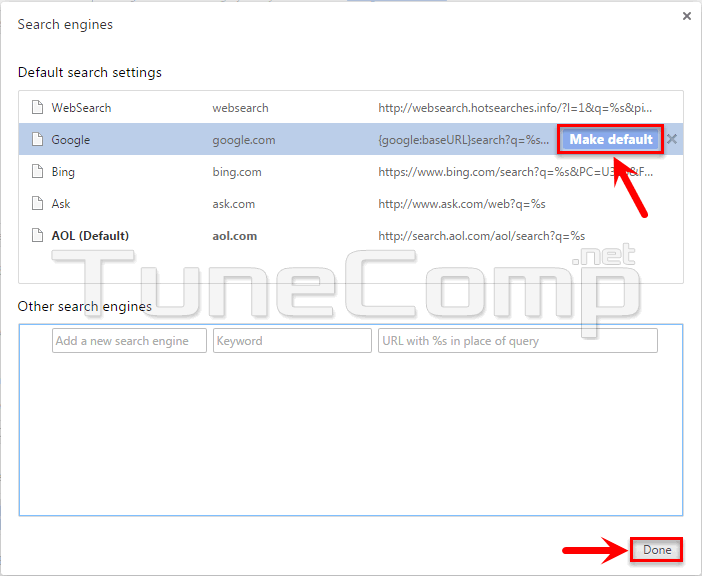Select the Google engine name
The image size is (702, 576).
[71, 140]
